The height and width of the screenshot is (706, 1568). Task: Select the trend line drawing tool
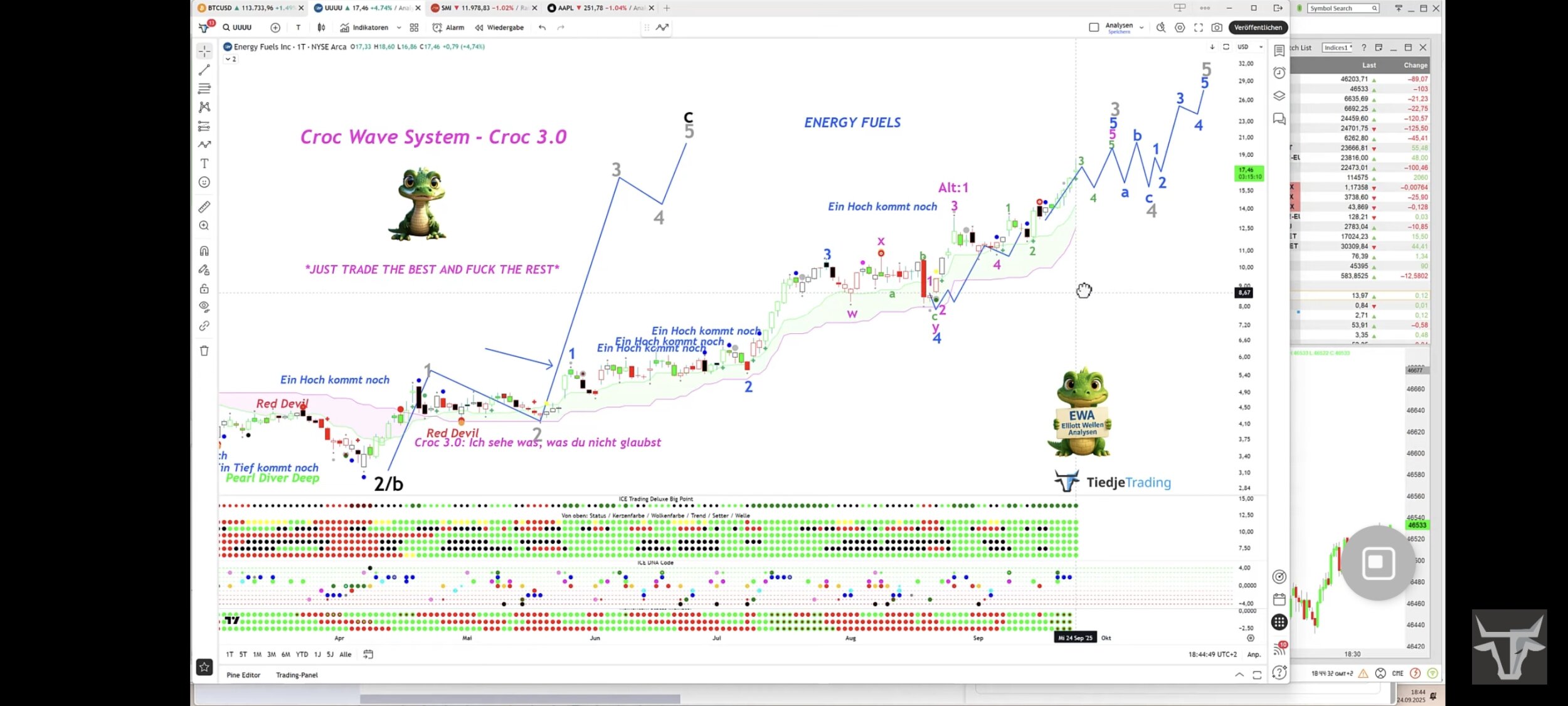204,70
